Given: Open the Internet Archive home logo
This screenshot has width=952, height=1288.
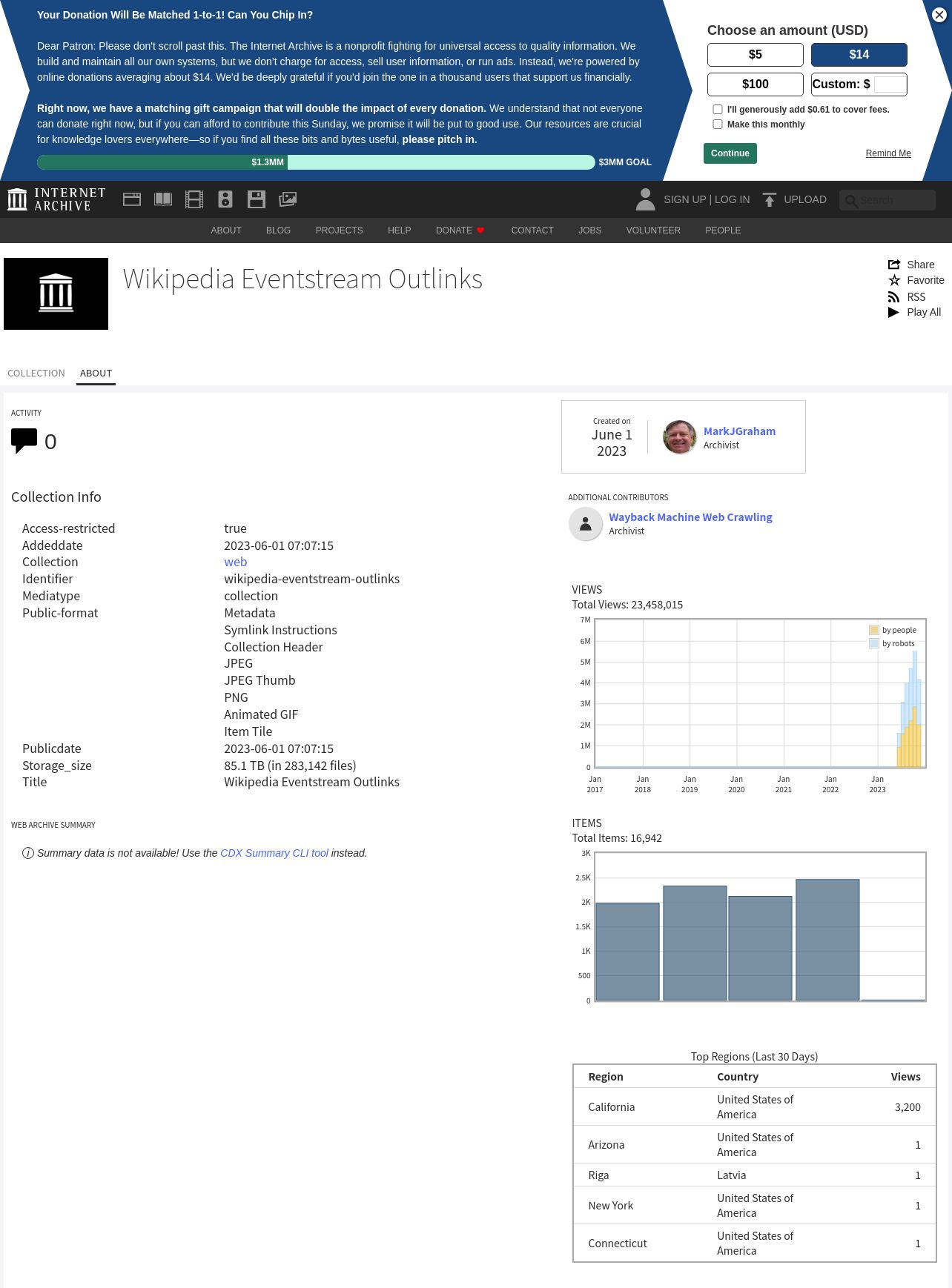Looking at the screenshot, I should tap(56, 199).
